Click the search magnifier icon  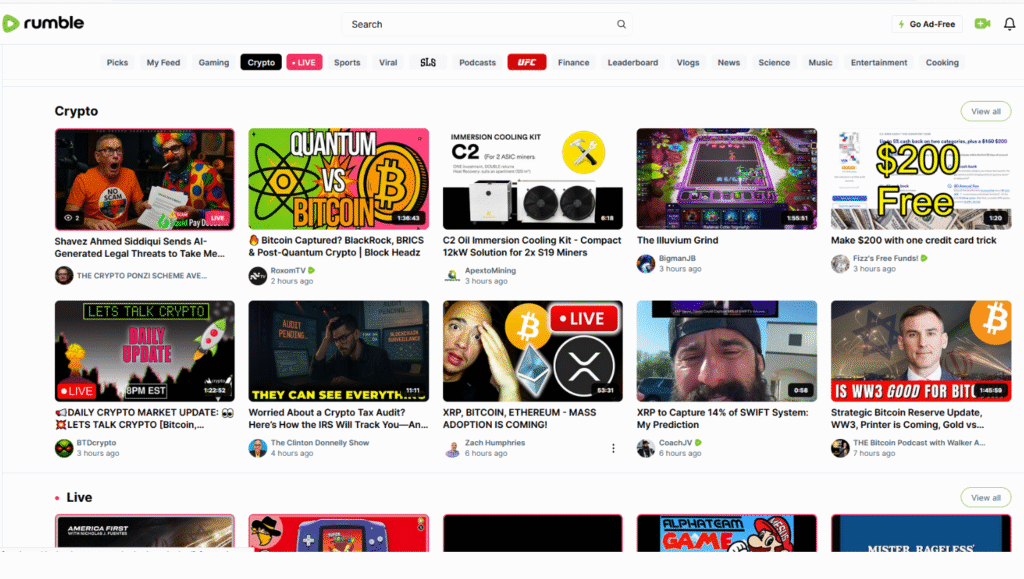621,24
